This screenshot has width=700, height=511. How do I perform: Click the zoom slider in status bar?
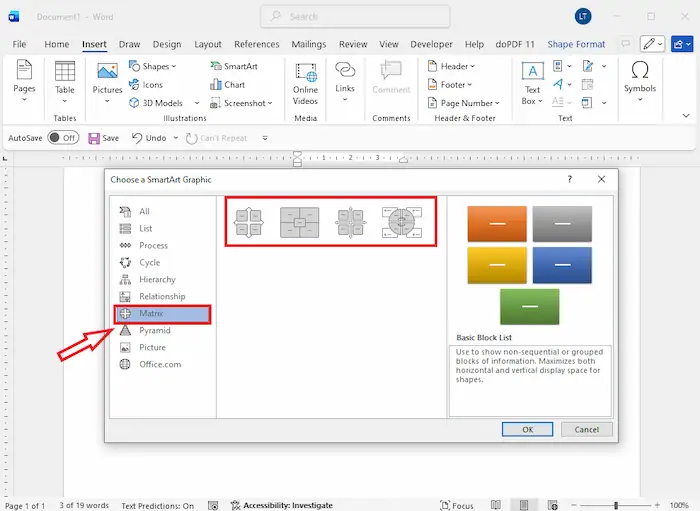click(617, 506)
